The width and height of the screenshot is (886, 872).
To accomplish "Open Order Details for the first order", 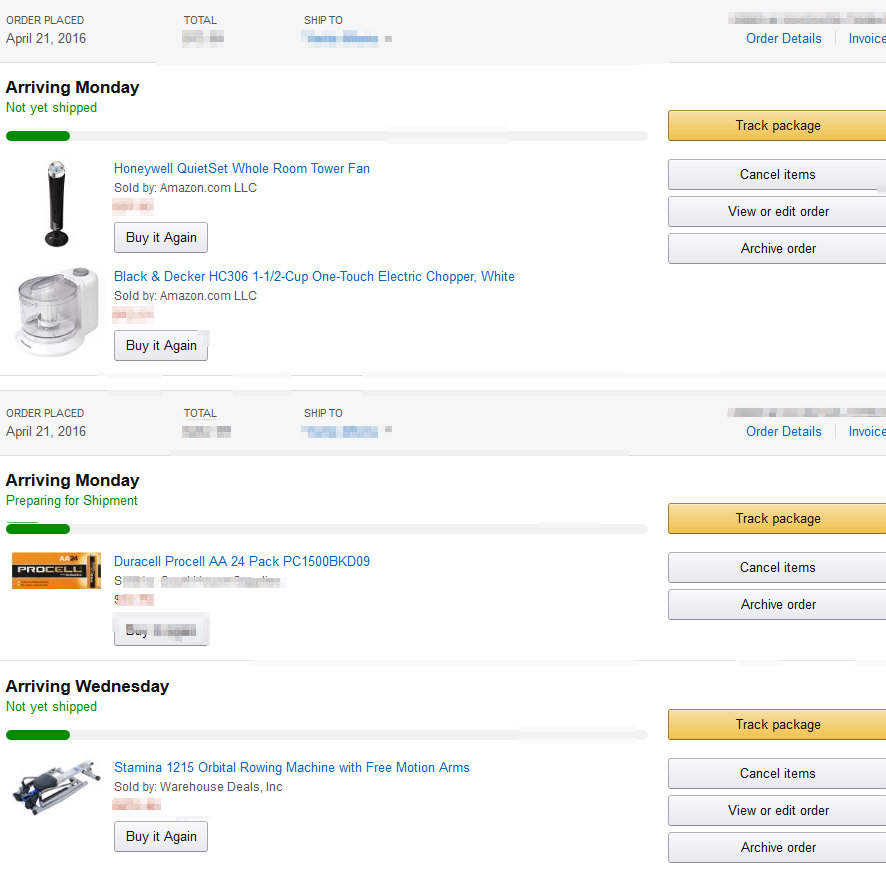I will [x=784, y=38].
